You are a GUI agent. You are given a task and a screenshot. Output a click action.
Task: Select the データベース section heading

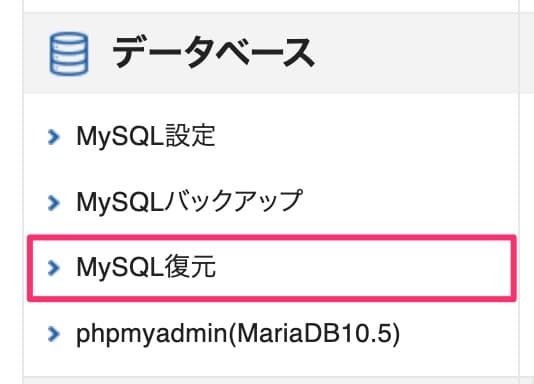(x=214, y=53)
